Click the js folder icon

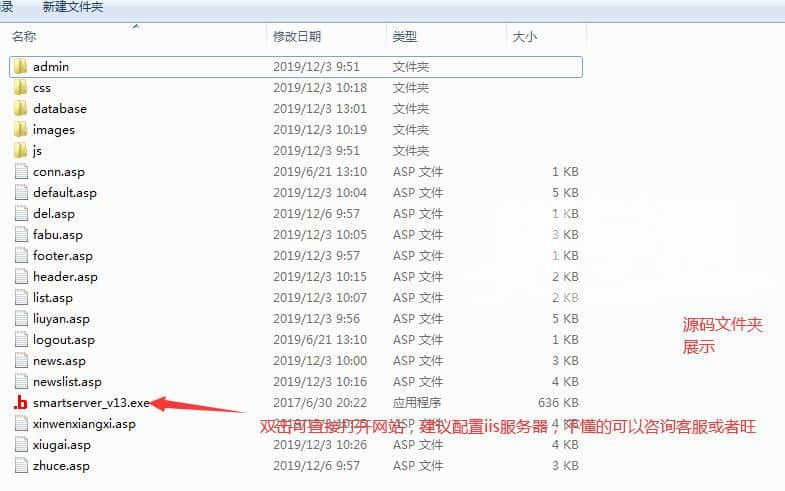21,150
